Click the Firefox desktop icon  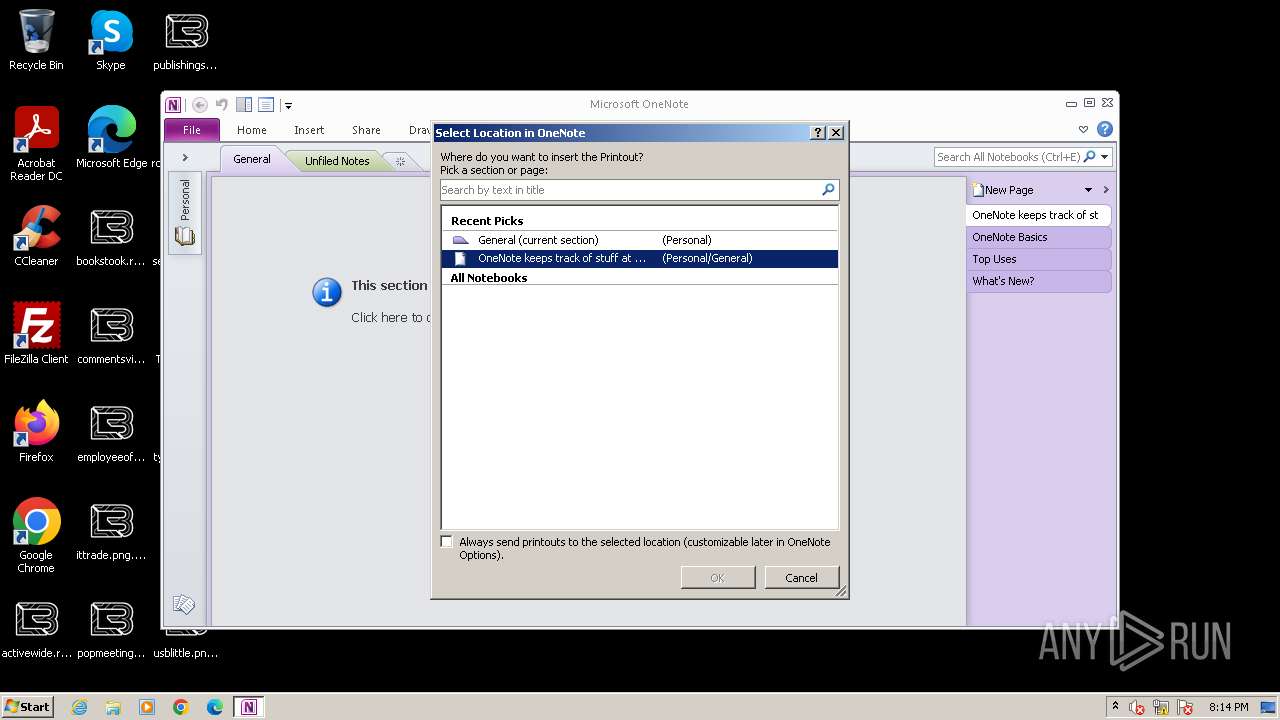(x=36, y=433)
